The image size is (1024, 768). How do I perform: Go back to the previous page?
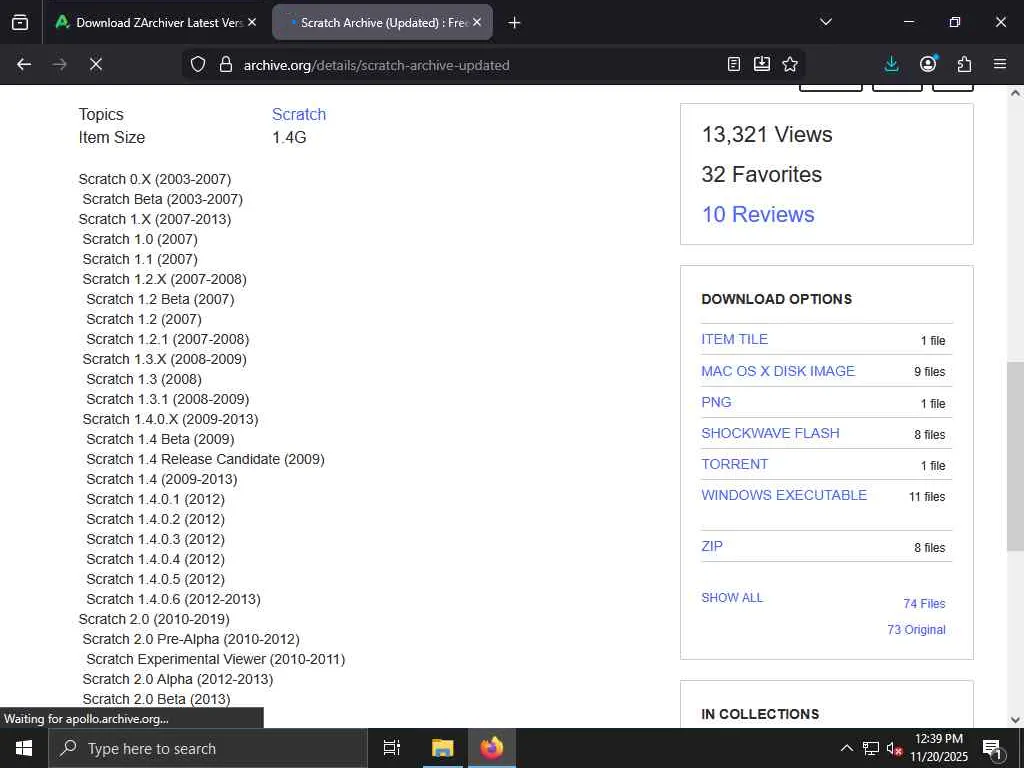pyautogui.click(x=24, y=64)
